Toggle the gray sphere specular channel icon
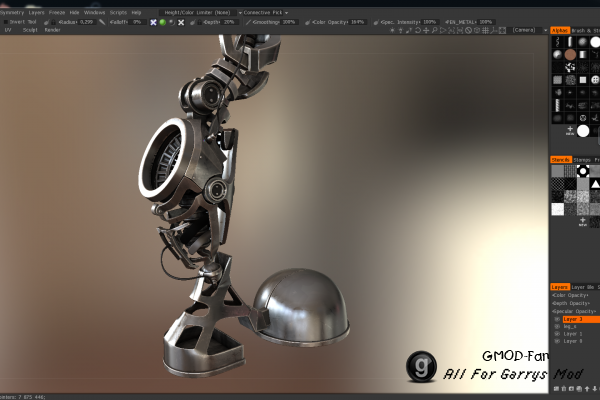This screenshot has height=400, width=600. point(172,22)
